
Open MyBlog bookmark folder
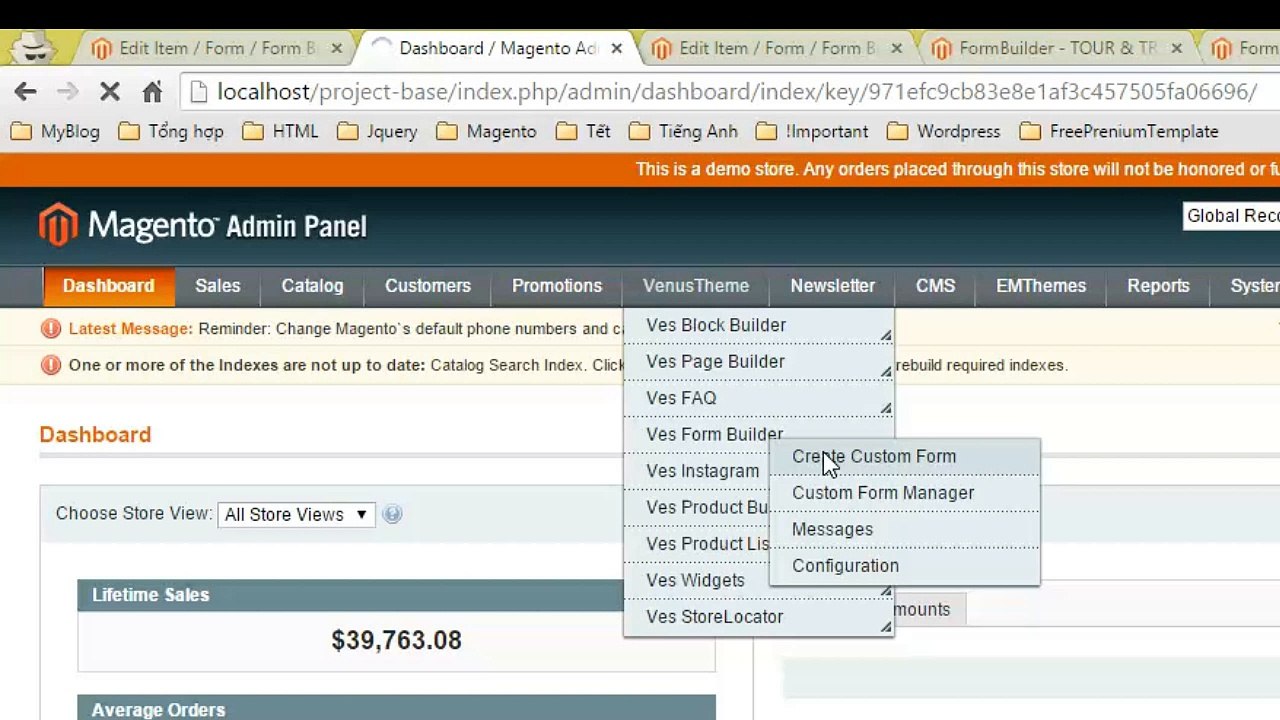coord(56,131)
